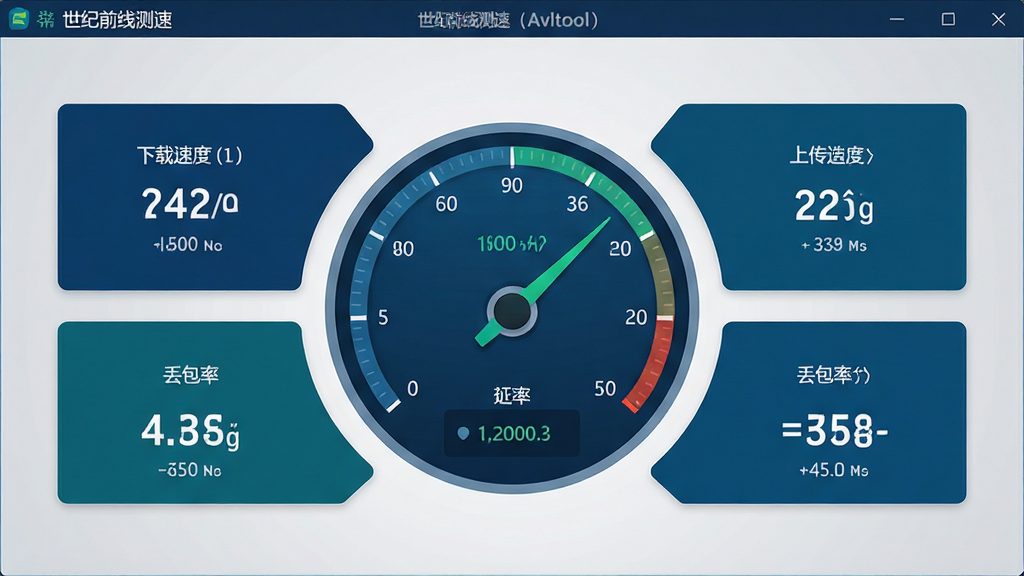Click the 1,2000.3 readout box
The height and width of the screenshot is (576, 1024).
pos(512,433)
